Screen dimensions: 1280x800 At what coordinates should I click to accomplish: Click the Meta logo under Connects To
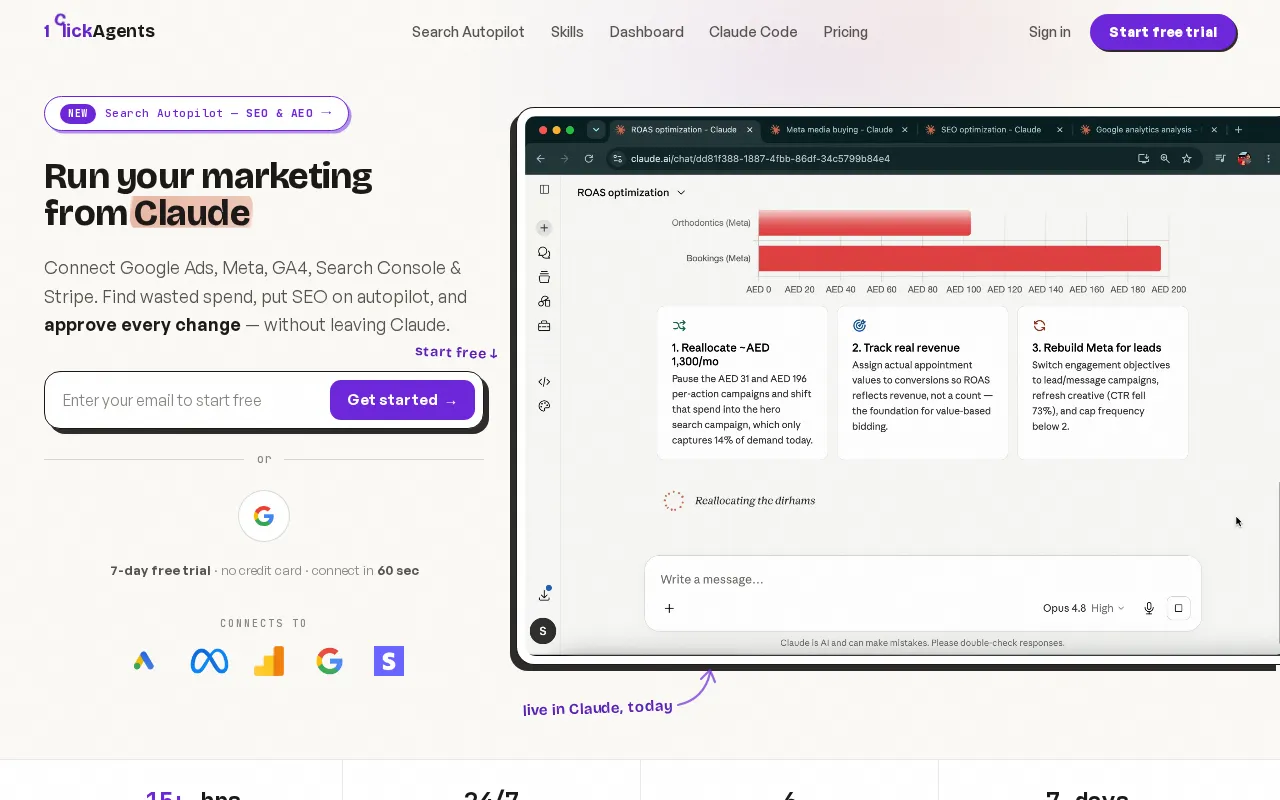tap(209, 661)
